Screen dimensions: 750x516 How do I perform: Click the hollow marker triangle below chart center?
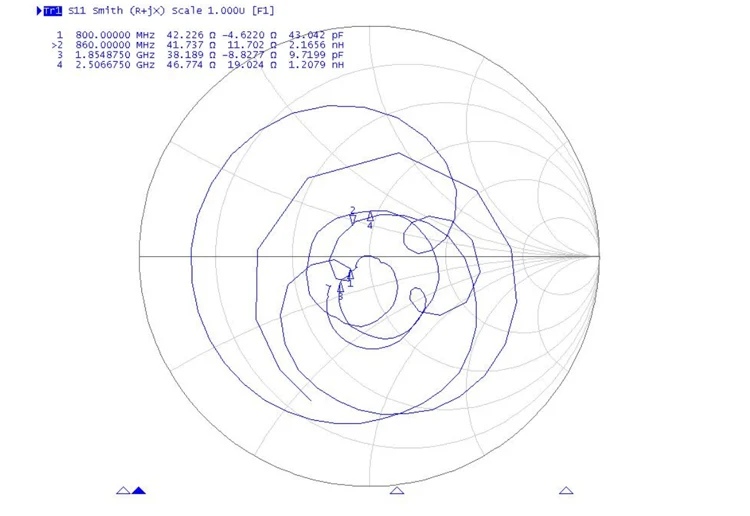coord(397,490)
